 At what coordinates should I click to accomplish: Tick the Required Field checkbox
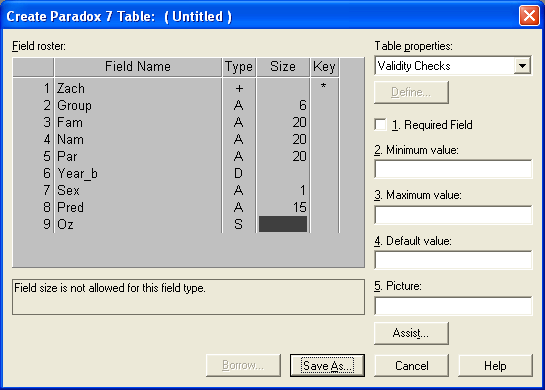[x=380, y=124]
